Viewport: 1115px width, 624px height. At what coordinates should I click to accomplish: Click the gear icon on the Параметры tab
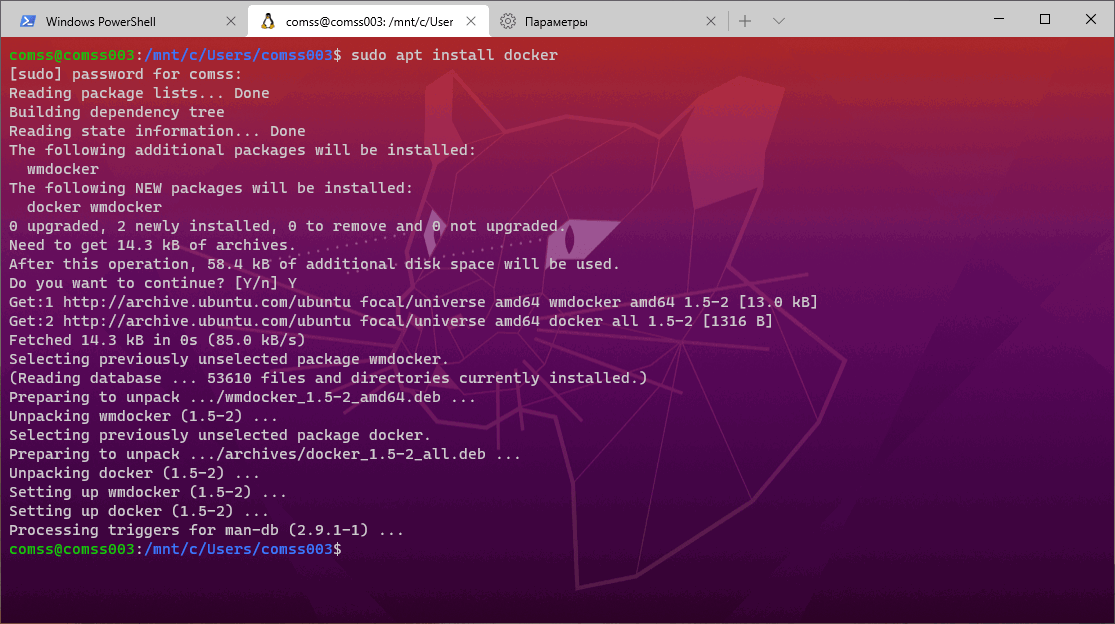click(508, 19)
